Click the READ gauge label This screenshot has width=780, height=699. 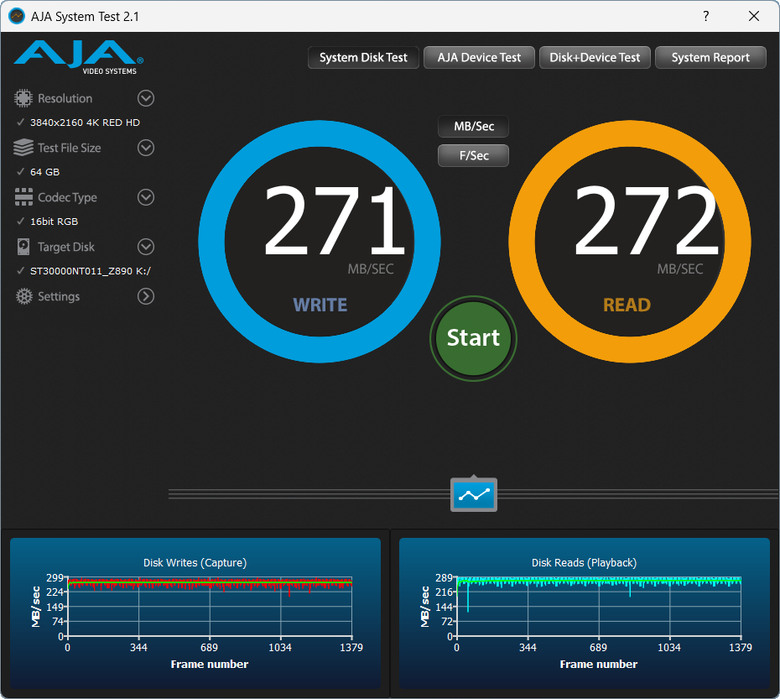(x=627, y=304)
